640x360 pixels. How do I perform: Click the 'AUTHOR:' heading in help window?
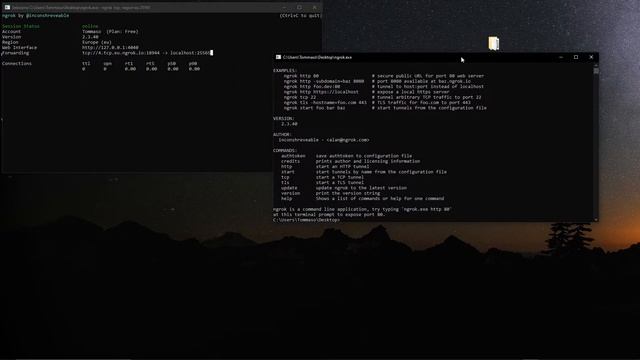point(282,134)
